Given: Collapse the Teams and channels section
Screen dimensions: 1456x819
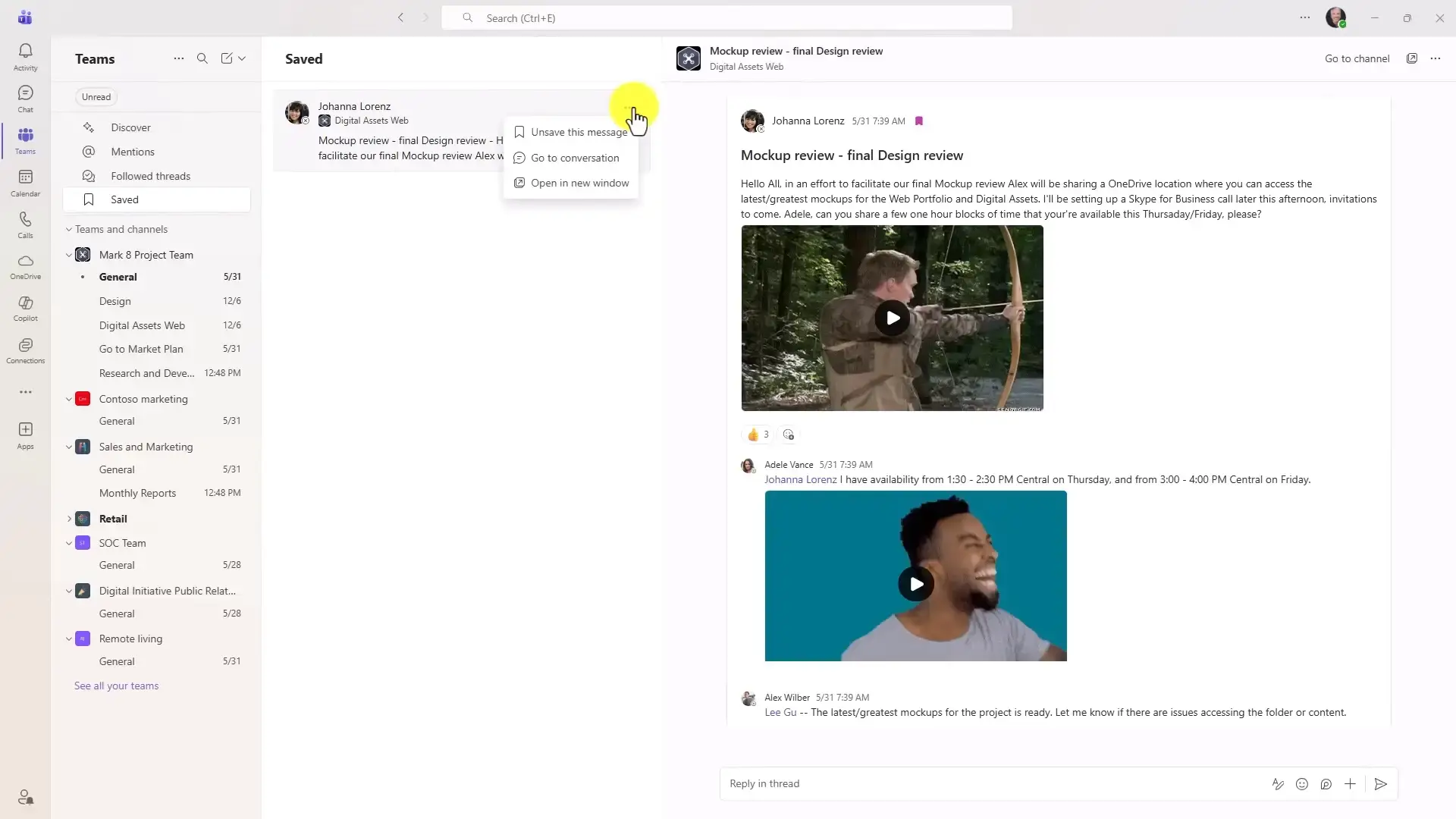Looking at the screenshot, I should pyautogui.click(x=69, y=230).
